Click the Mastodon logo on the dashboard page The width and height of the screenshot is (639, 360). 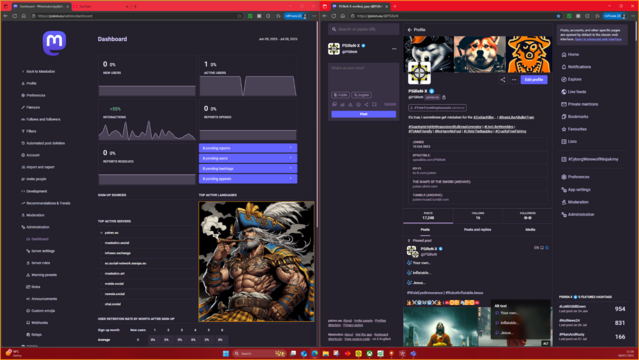54,43
